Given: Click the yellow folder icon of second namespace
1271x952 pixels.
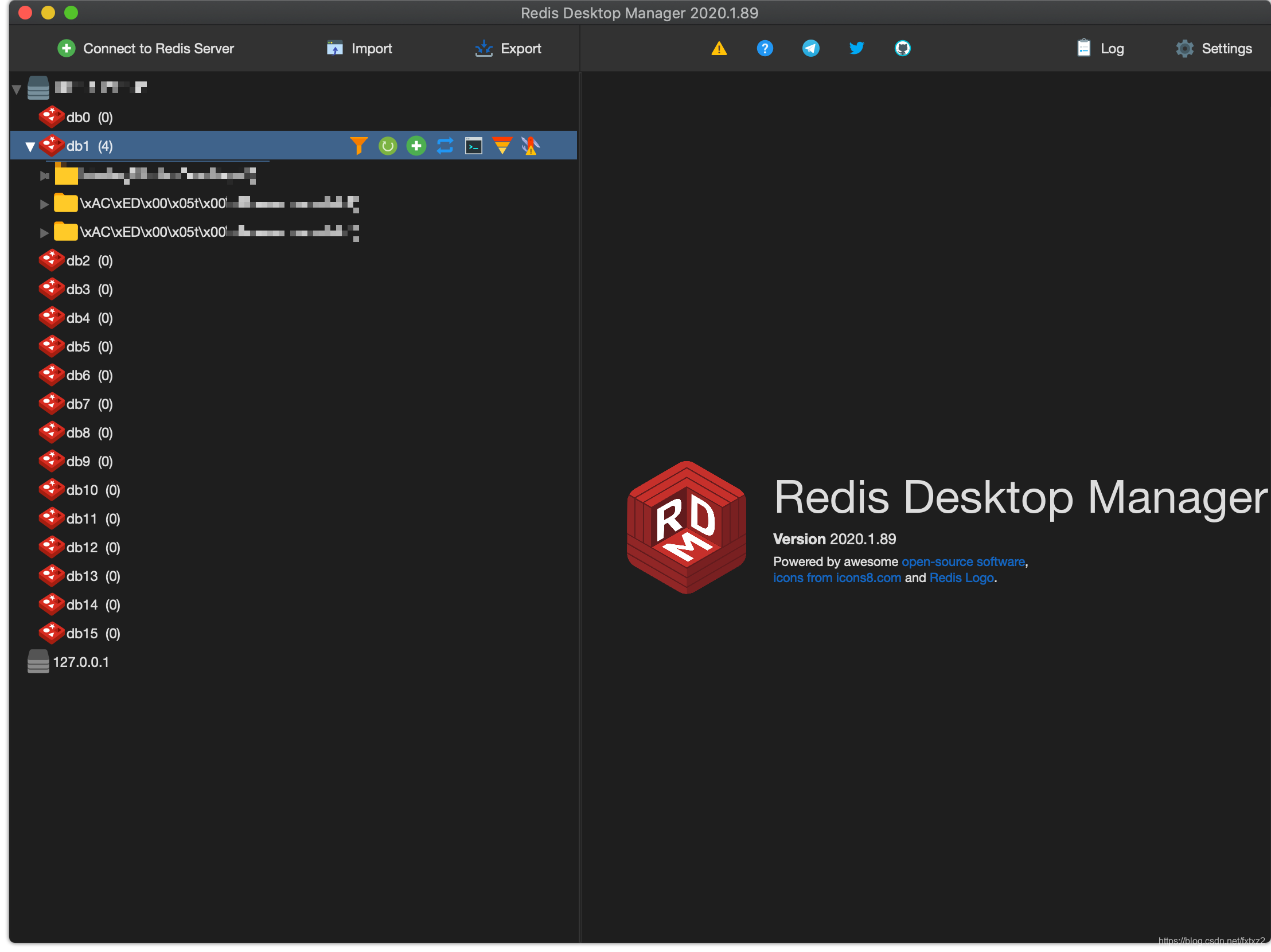Looking at the screenshot, I should (65, 203).
